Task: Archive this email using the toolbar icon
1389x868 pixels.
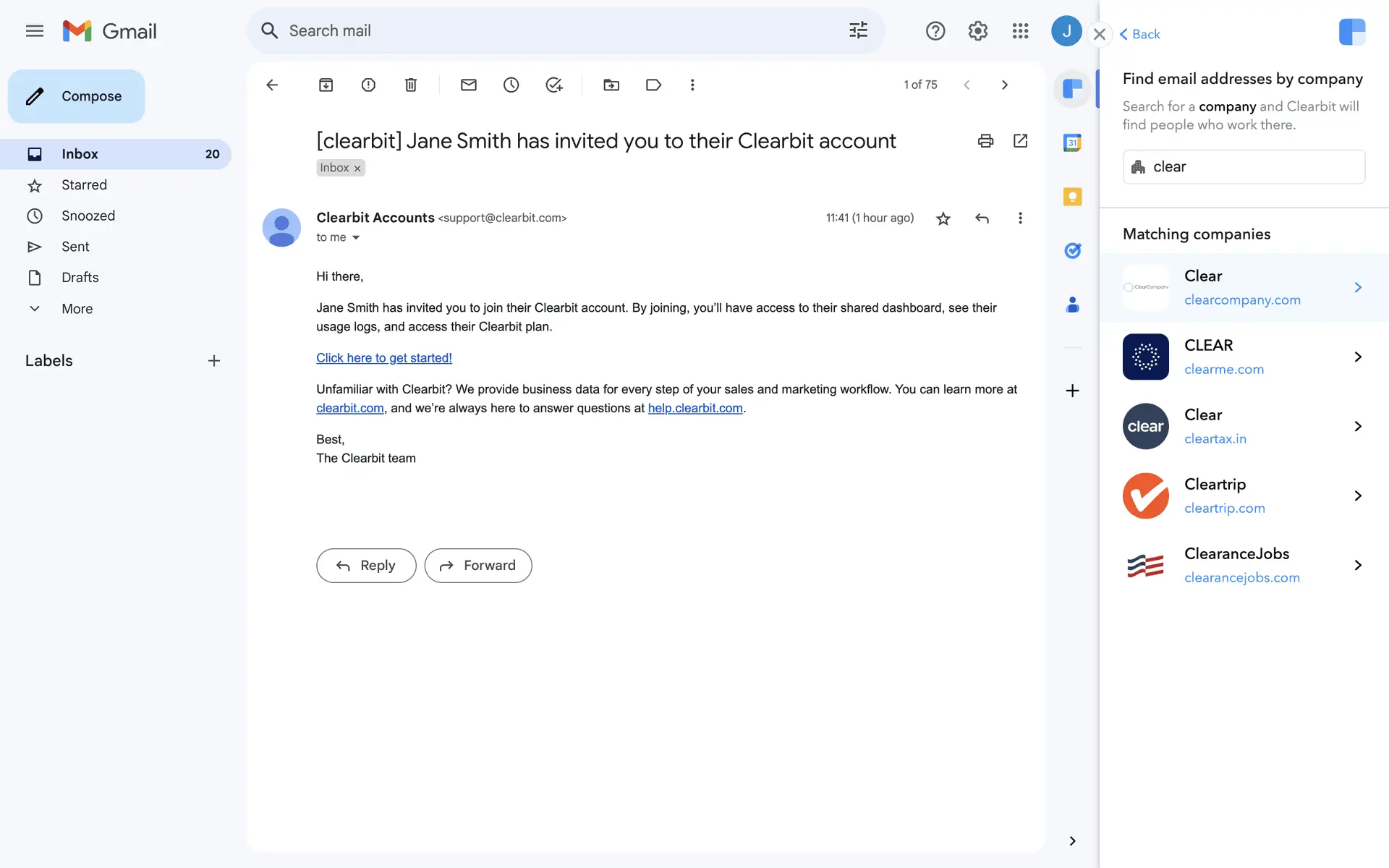Action: click(x=326, y=85)
